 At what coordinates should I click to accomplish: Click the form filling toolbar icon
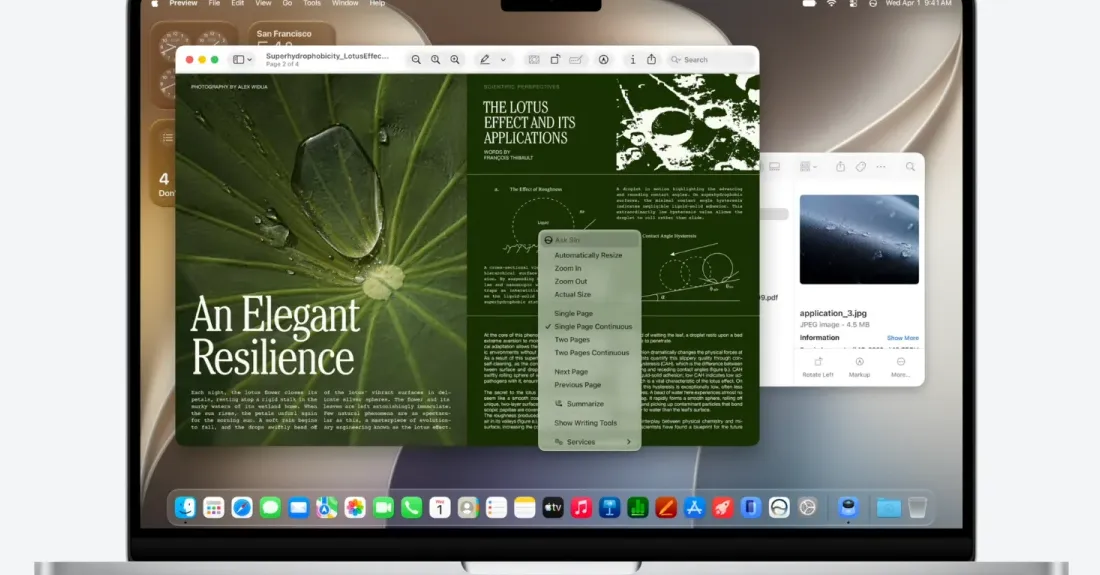[576, 60]
